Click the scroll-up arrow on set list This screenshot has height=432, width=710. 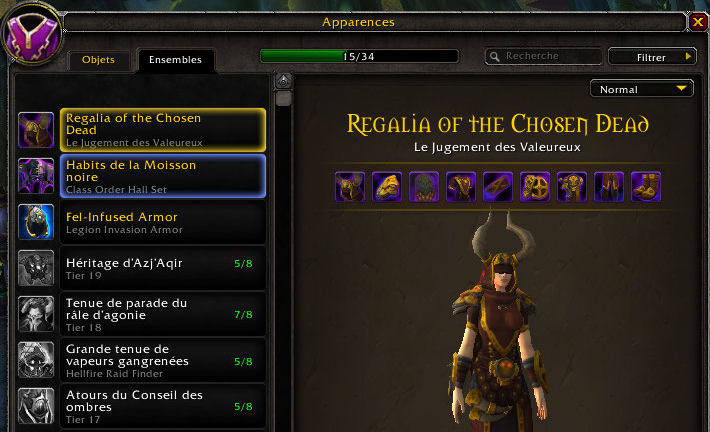[x=283, y=82]
